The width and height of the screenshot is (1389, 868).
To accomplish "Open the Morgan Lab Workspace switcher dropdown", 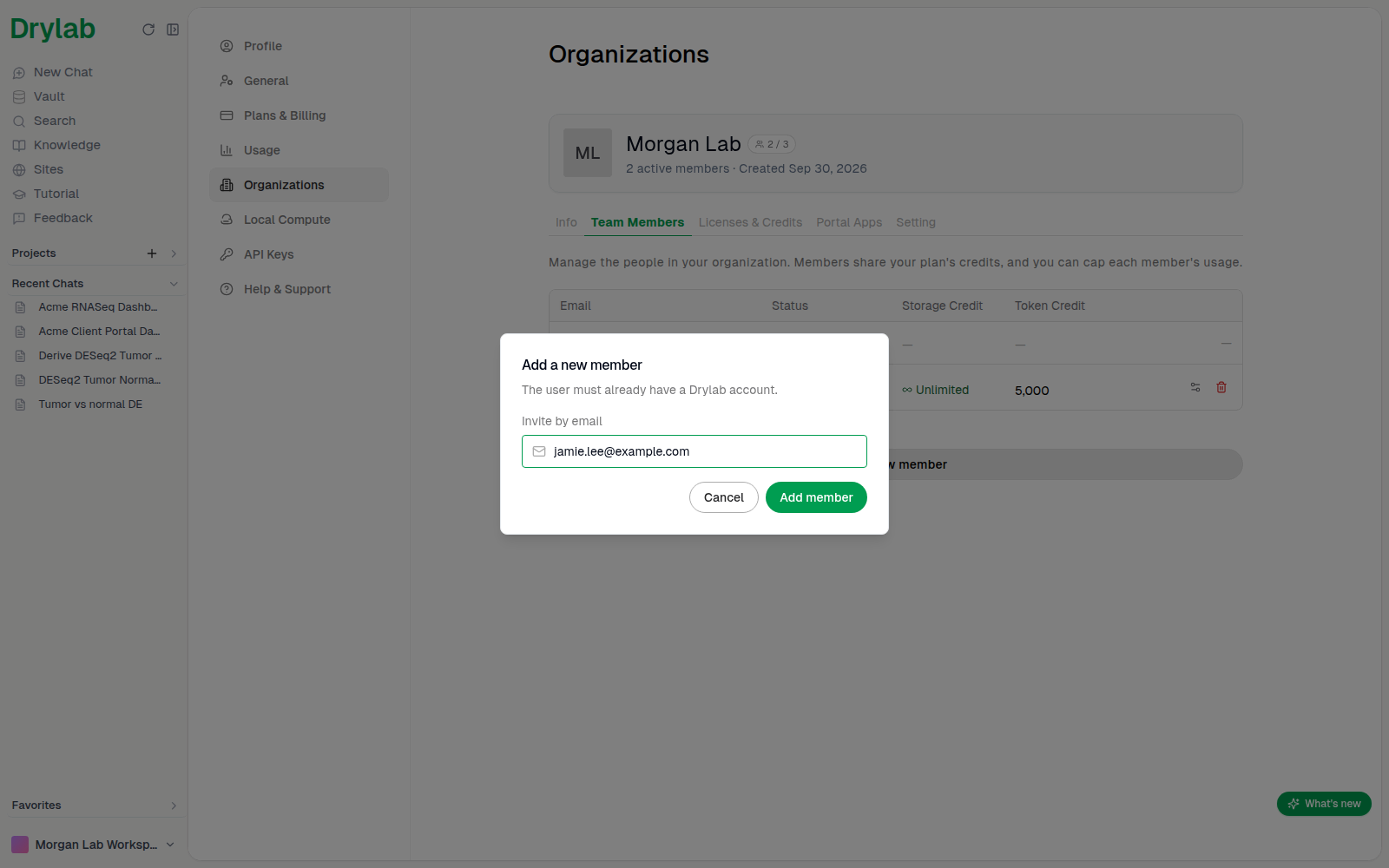I will click(x=93, y=845).
